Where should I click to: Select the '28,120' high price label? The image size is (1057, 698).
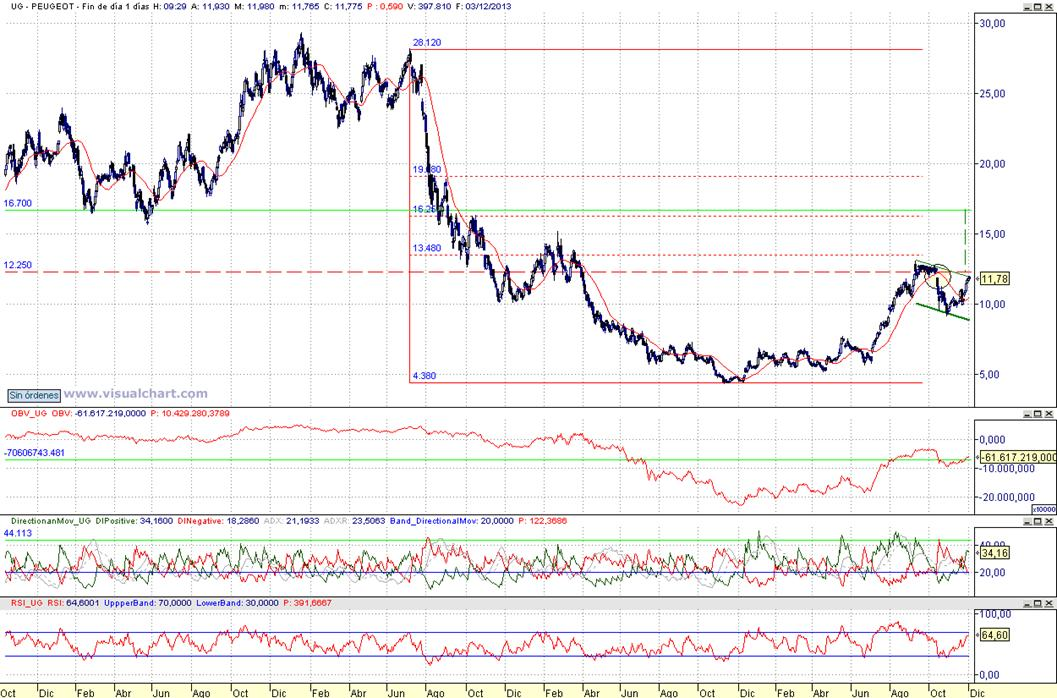[427, 42]
